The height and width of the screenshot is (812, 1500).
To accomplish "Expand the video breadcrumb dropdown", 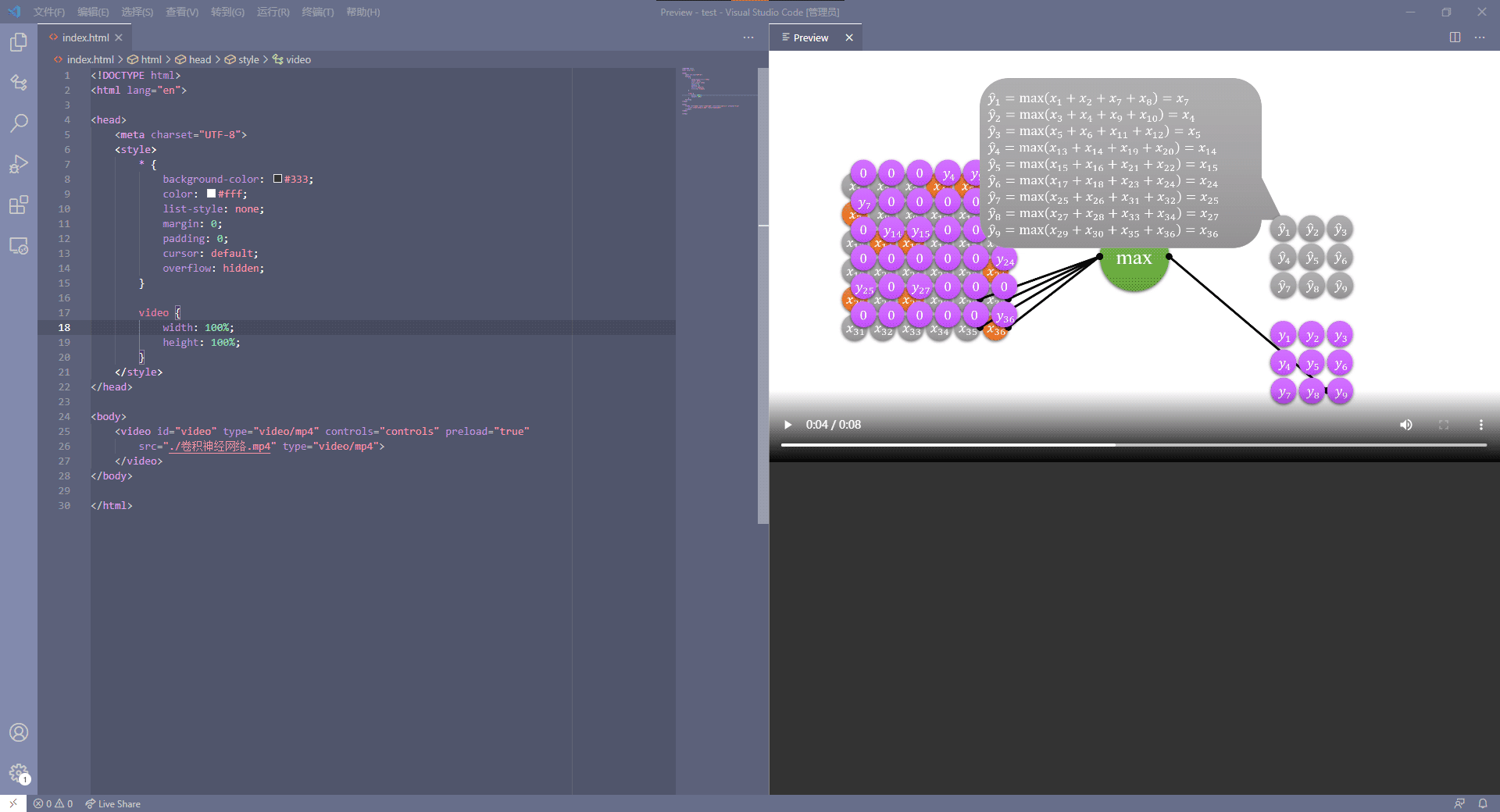I will coord(292,59).
